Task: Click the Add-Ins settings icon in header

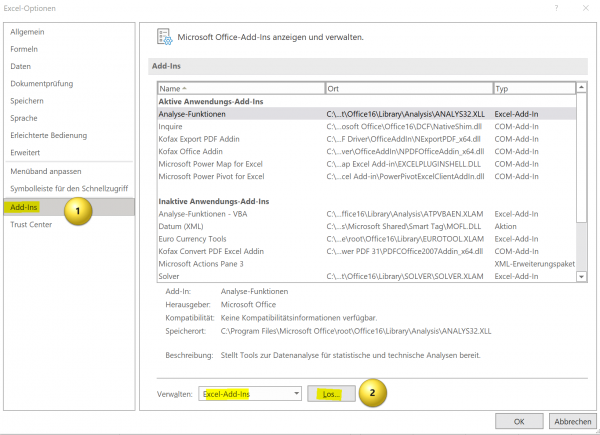Action: (165, 37)
